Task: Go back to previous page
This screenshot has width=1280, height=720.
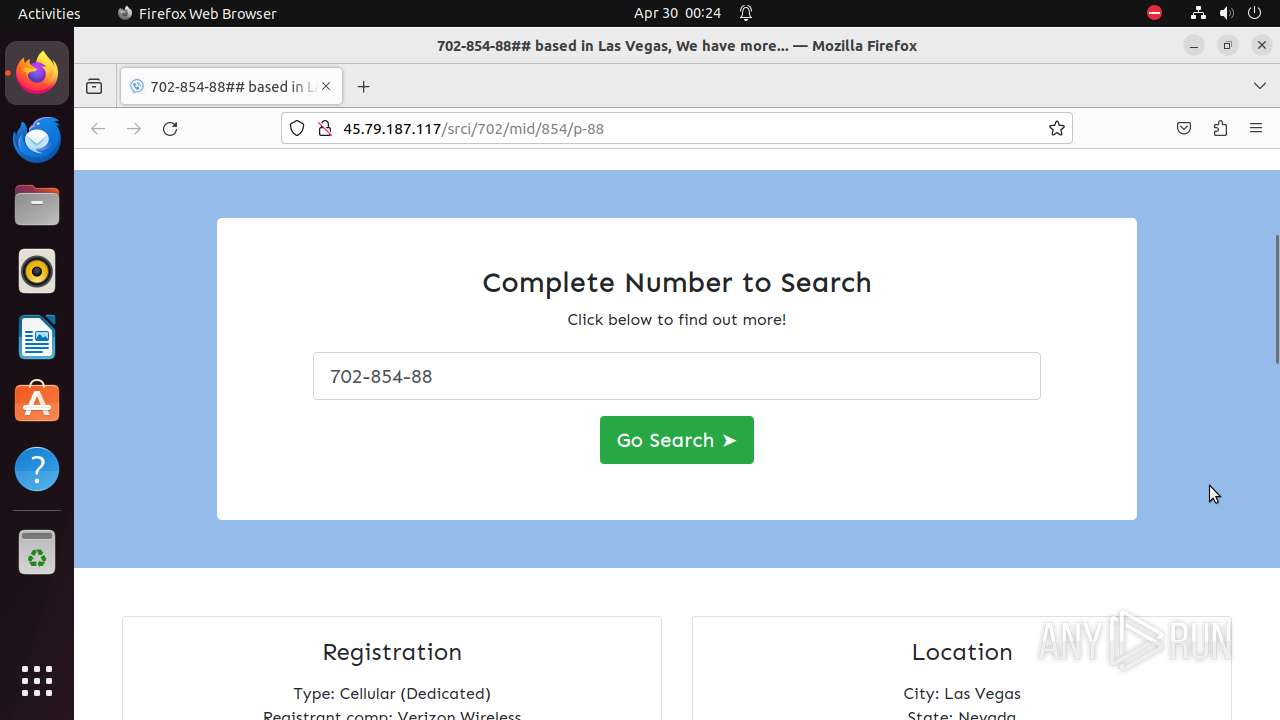Action: click(x=98, y=128)
